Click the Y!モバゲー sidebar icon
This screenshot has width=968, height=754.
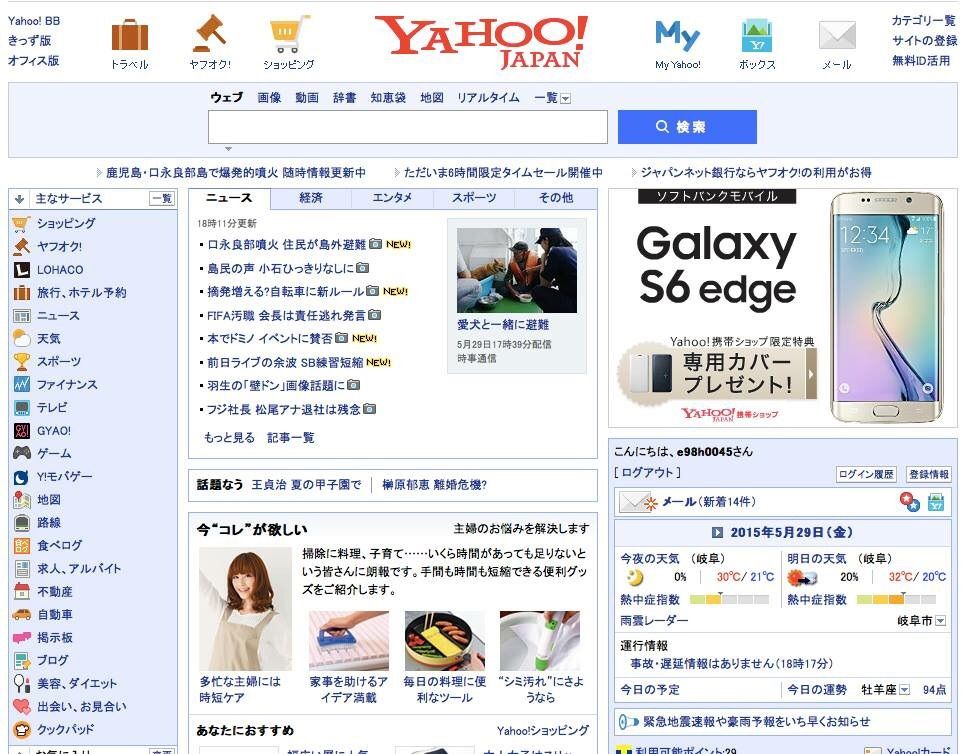(22, 477)
